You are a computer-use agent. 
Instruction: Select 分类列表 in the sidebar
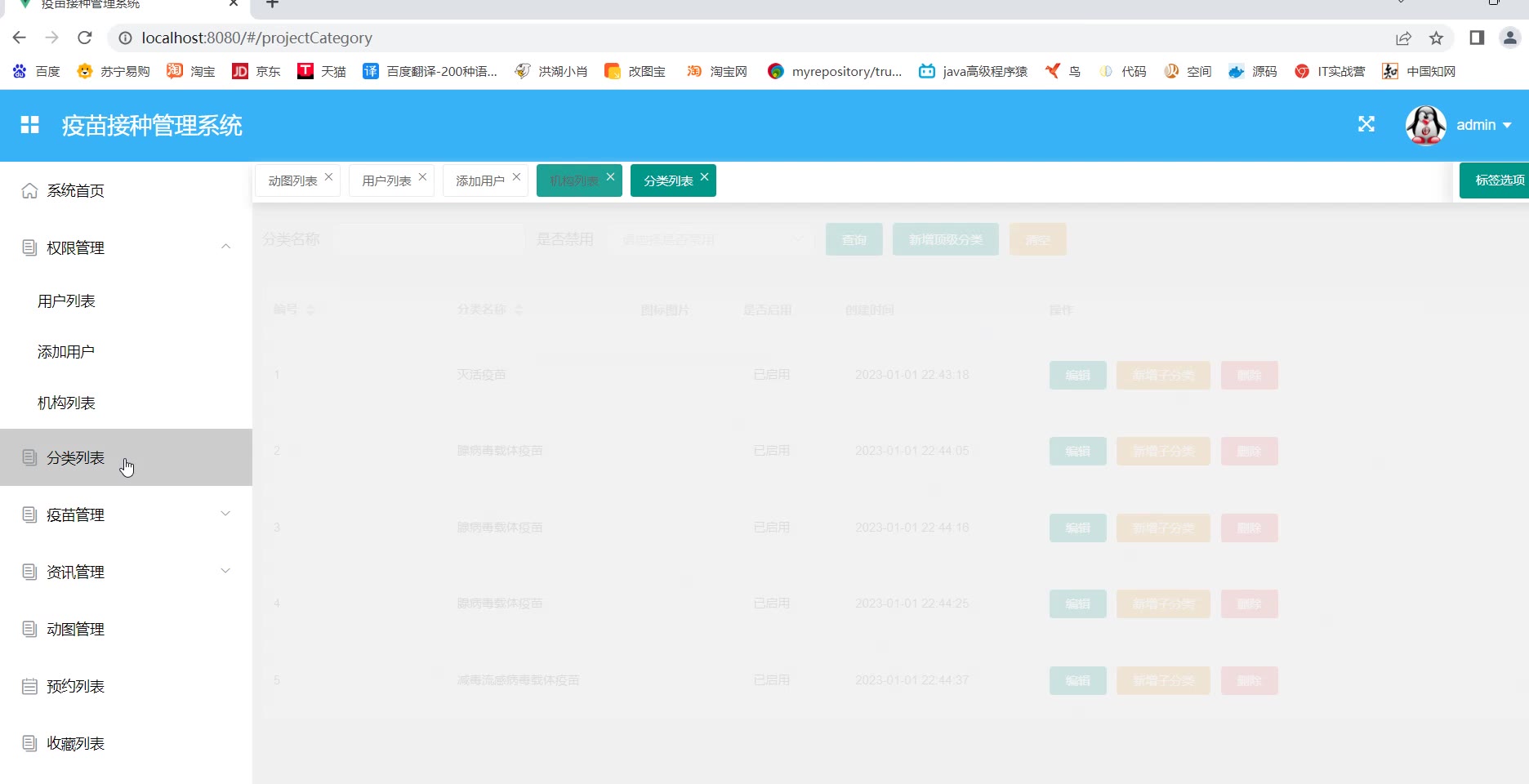[x=126, y=457]
